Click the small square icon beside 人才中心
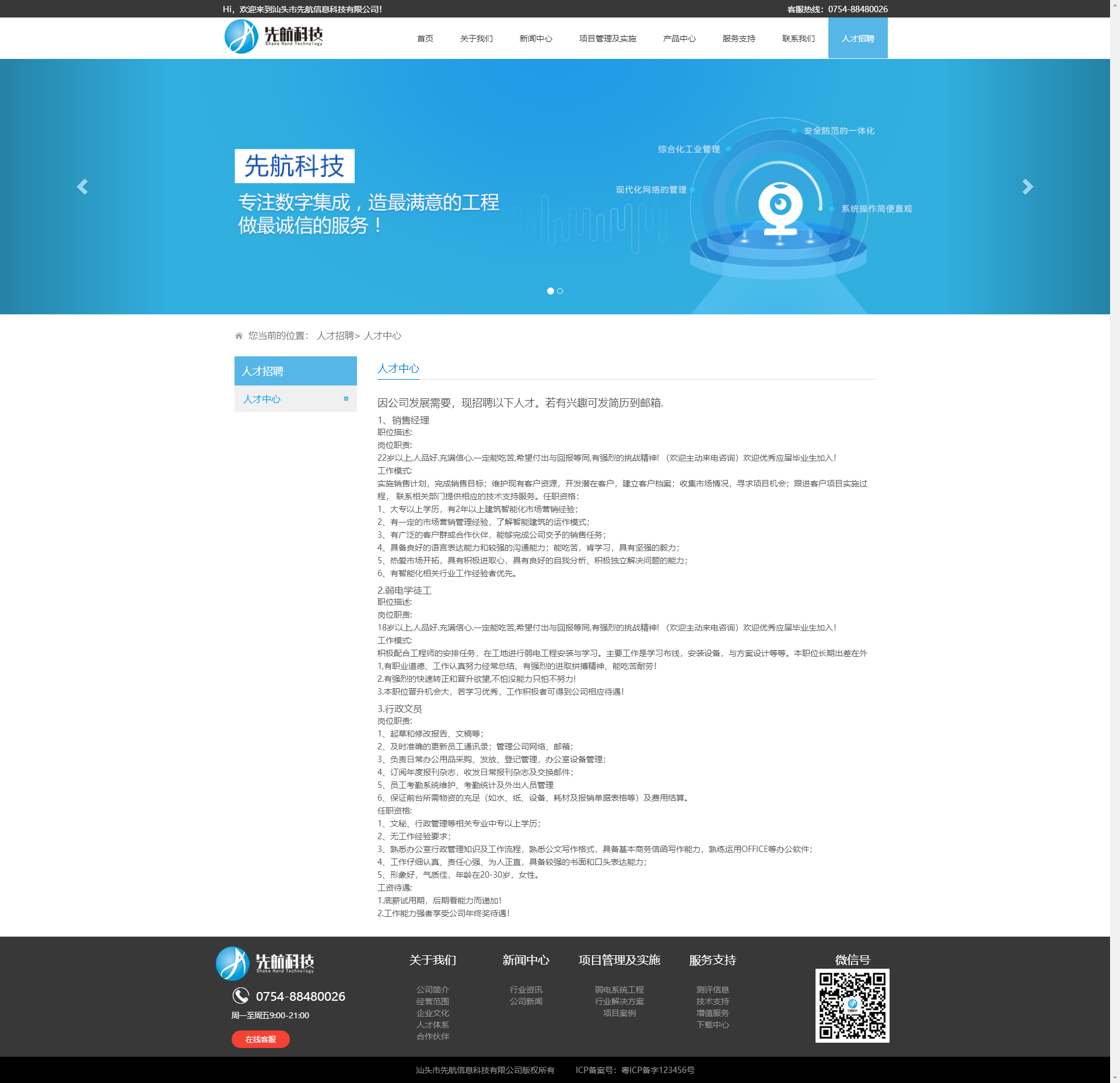1120x1083 pixels. 346,399
